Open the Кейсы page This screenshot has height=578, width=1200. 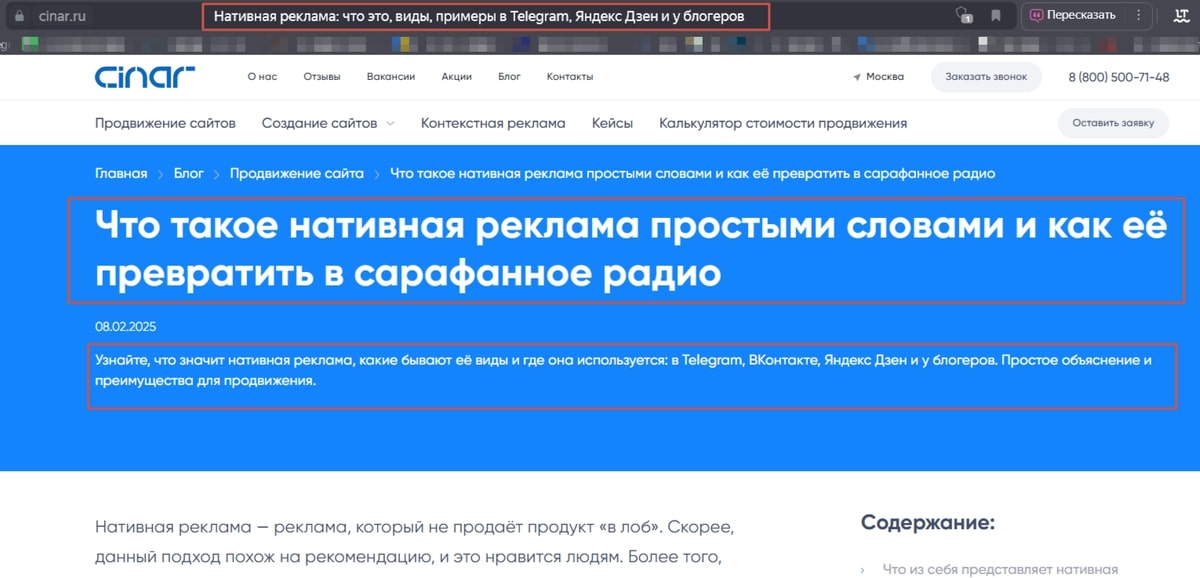coord(612,123)
